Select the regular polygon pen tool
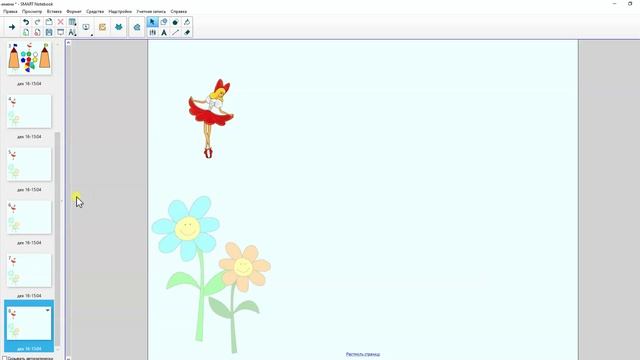The width and height of the screenshot is (640, 360). 187,22
